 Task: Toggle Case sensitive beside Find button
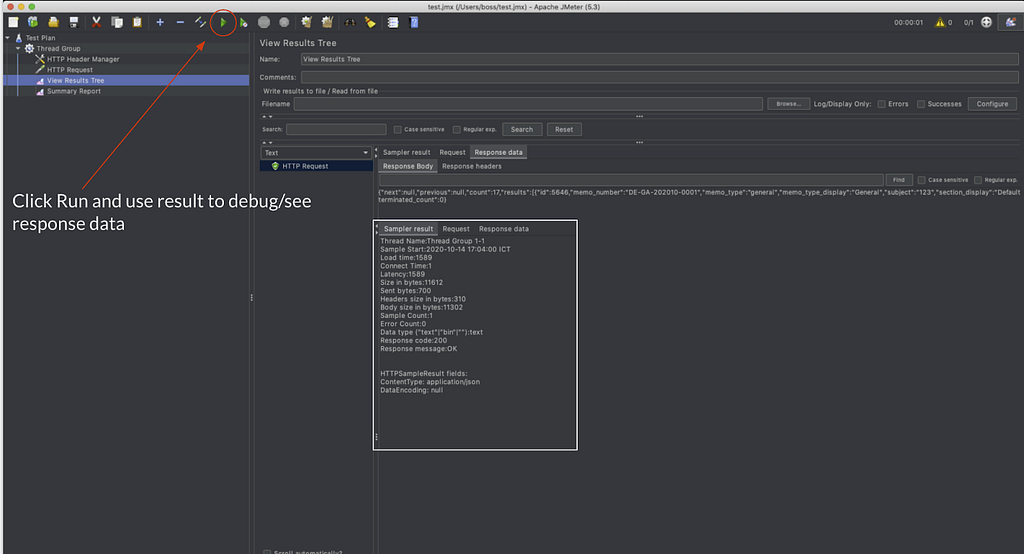tap(921, 180)
